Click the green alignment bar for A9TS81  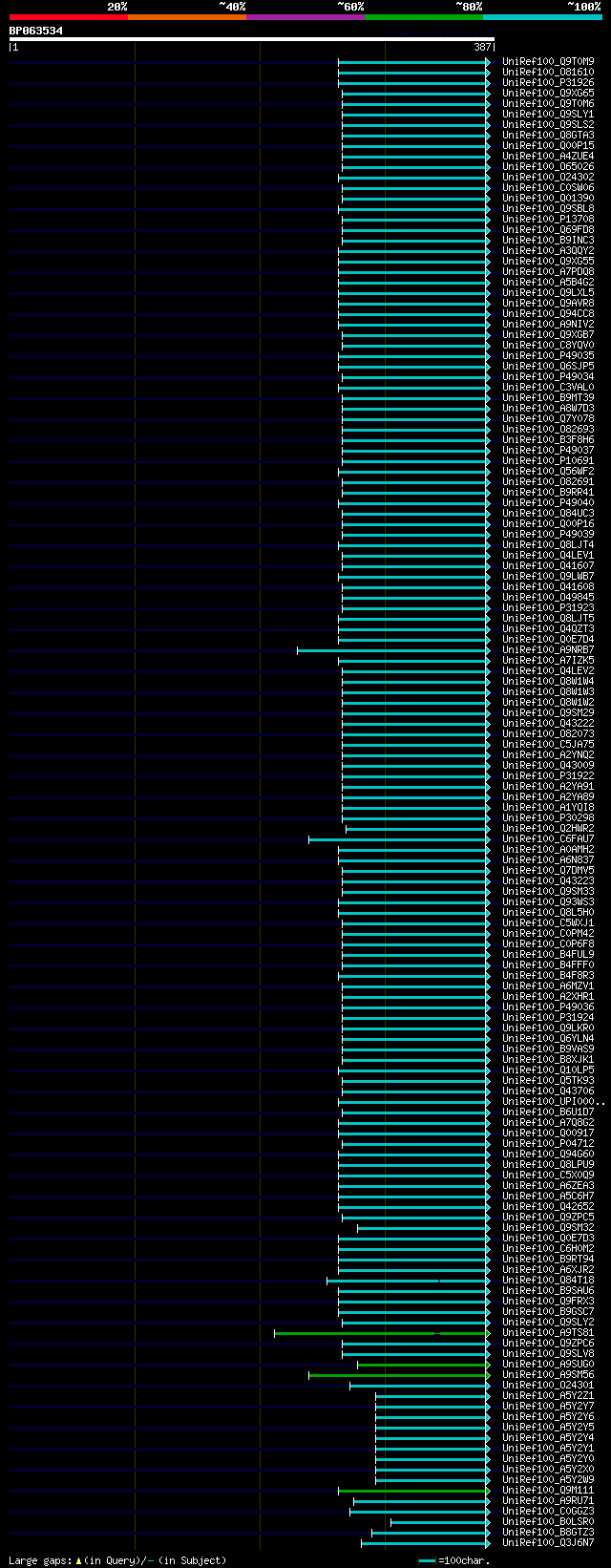[381, 1333]
